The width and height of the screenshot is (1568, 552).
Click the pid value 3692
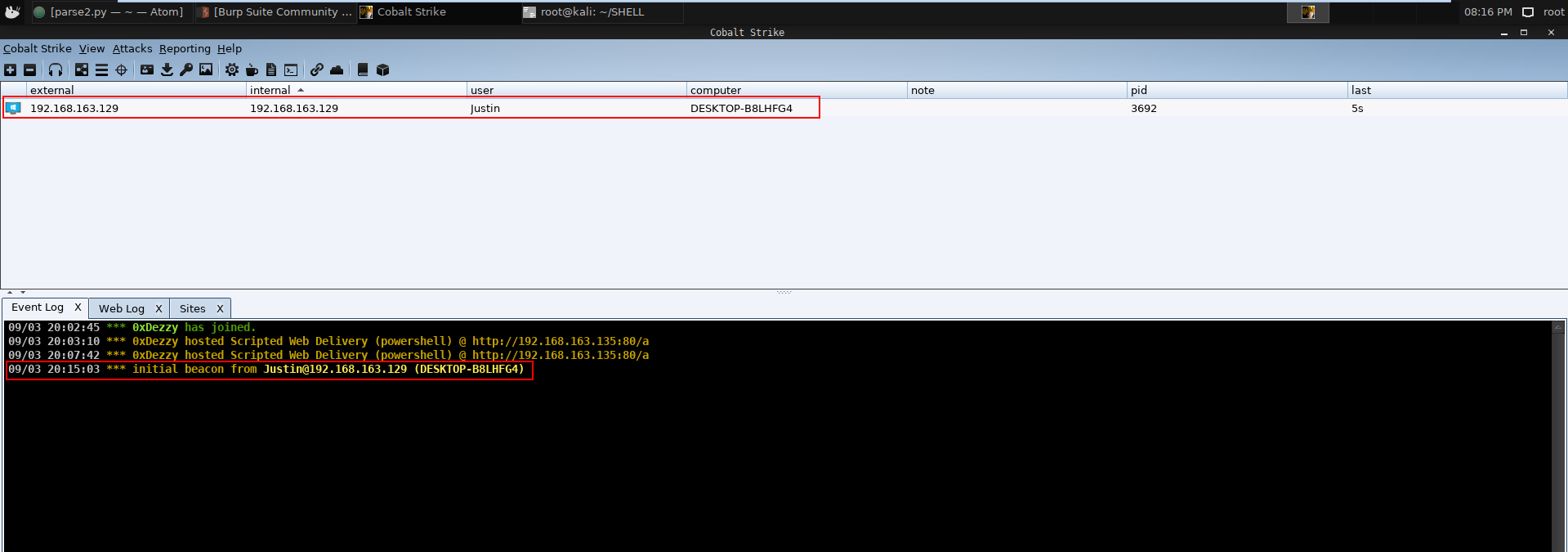coord(1144,108)
